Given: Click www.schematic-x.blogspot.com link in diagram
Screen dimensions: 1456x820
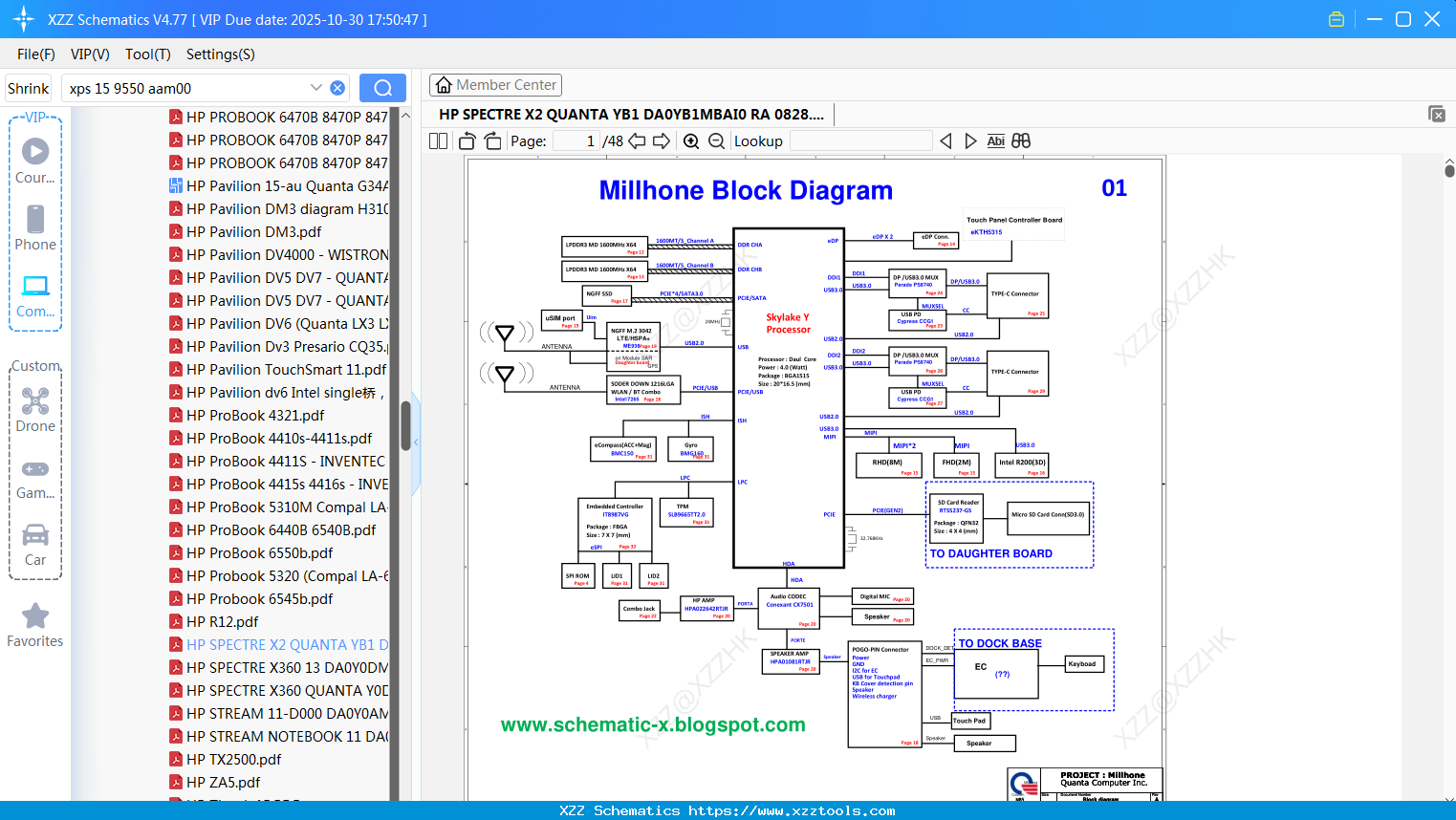Looking at the screenshot, I should point(653,724).
